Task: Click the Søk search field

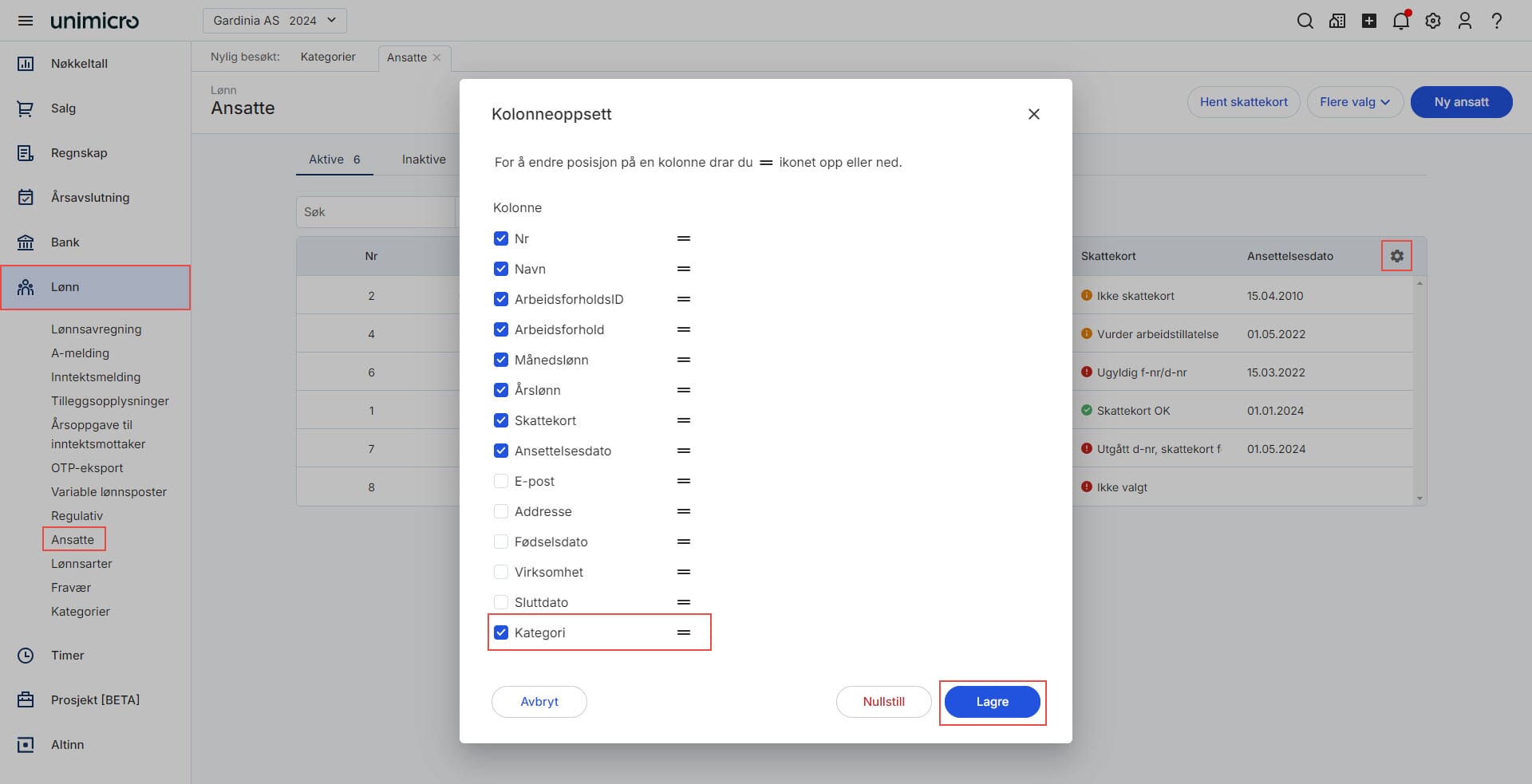Action: (375, 212)
